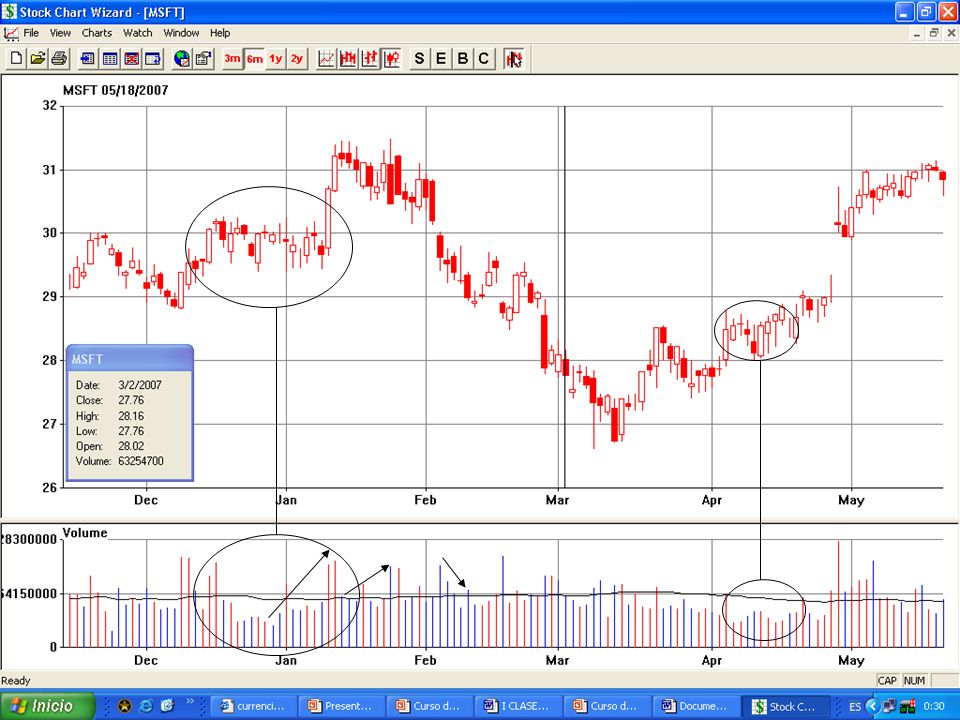Open the Charts menu
This screenshot has width=960, height=720.
click(x=97, y=33)
